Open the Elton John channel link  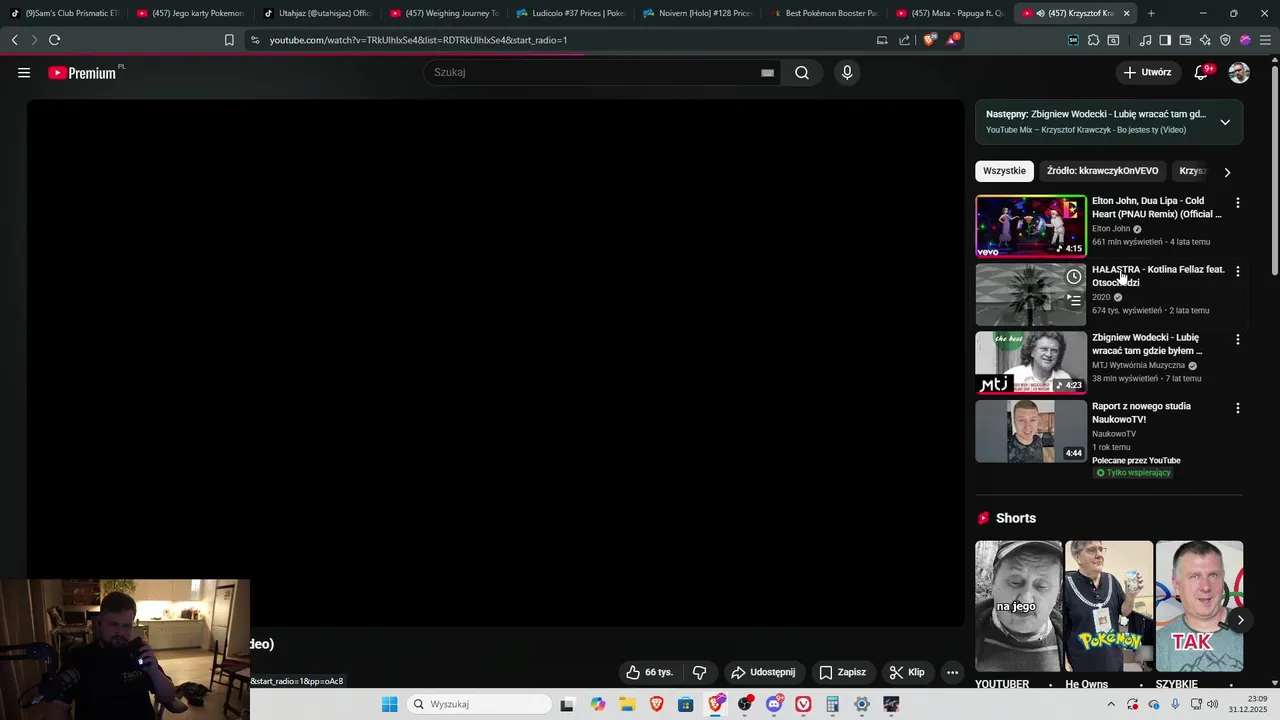tap(1111, 229)
